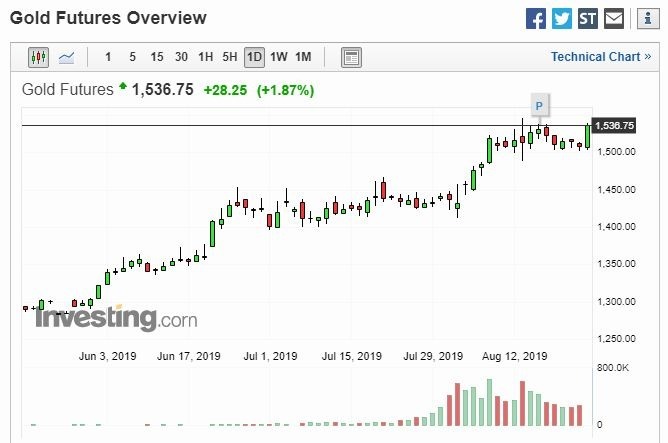Click the latest tall green candlestick
The height and width of the screenshot is (443, 668).
click(x=587, y=136)
